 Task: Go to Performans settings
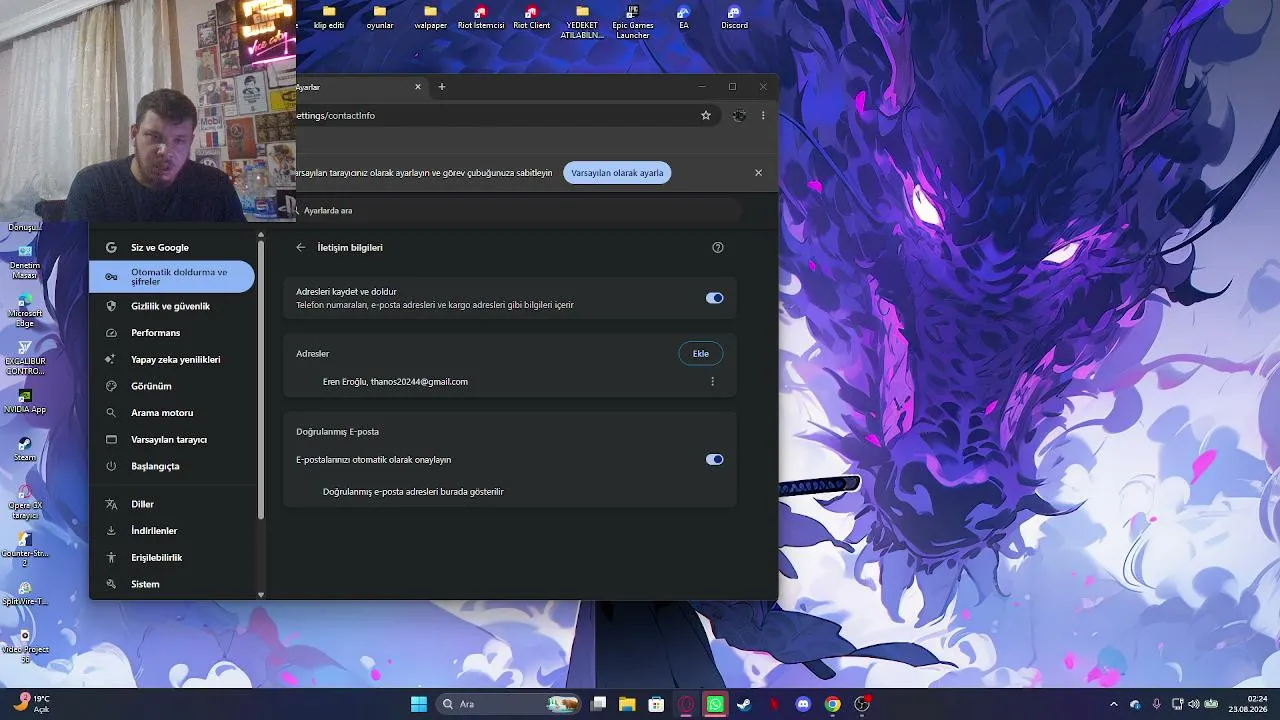(172, 333)
